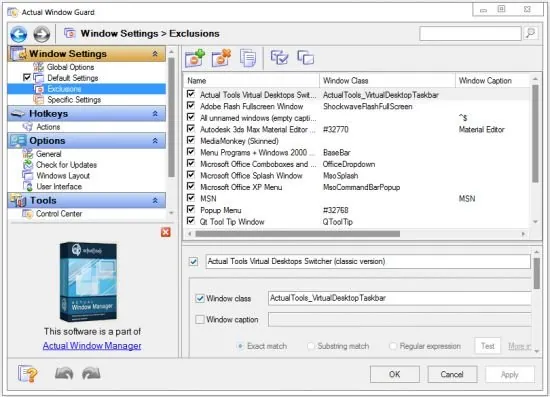Uncheck the Popup Menu exclusion checkbox
Screen dimensions: 550x397
click(191, 209)
